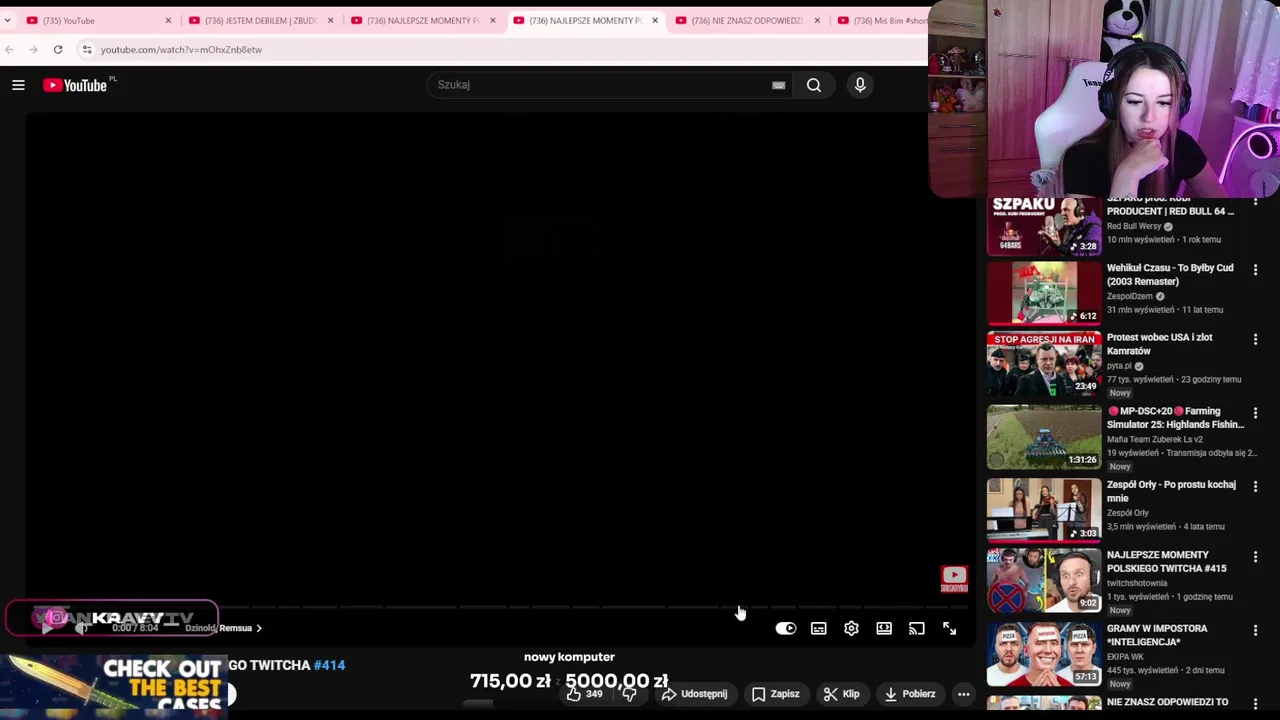Open options menu for Zespół Orły video
The image size is (1280, 720).
tap(1255, 487)
